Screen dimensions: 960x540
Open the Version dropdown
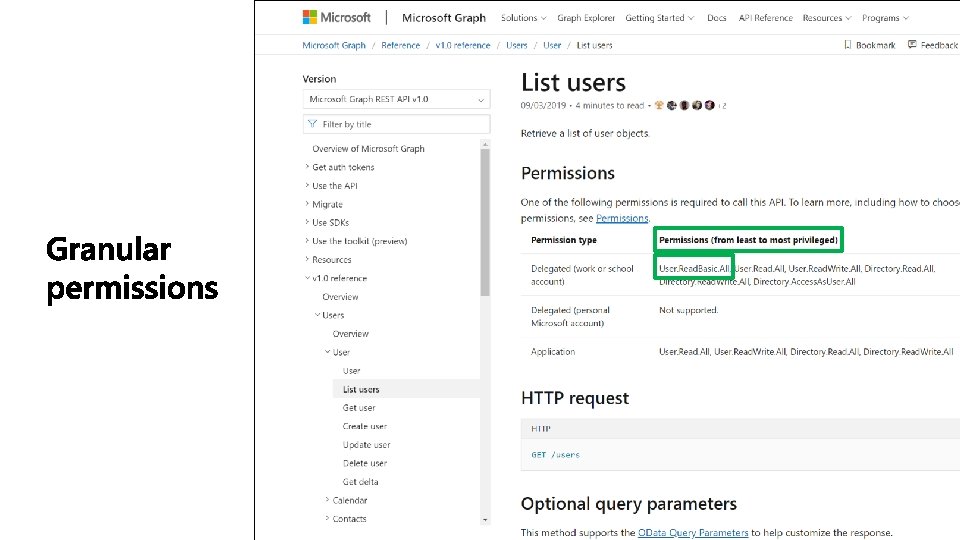[396, 99]
